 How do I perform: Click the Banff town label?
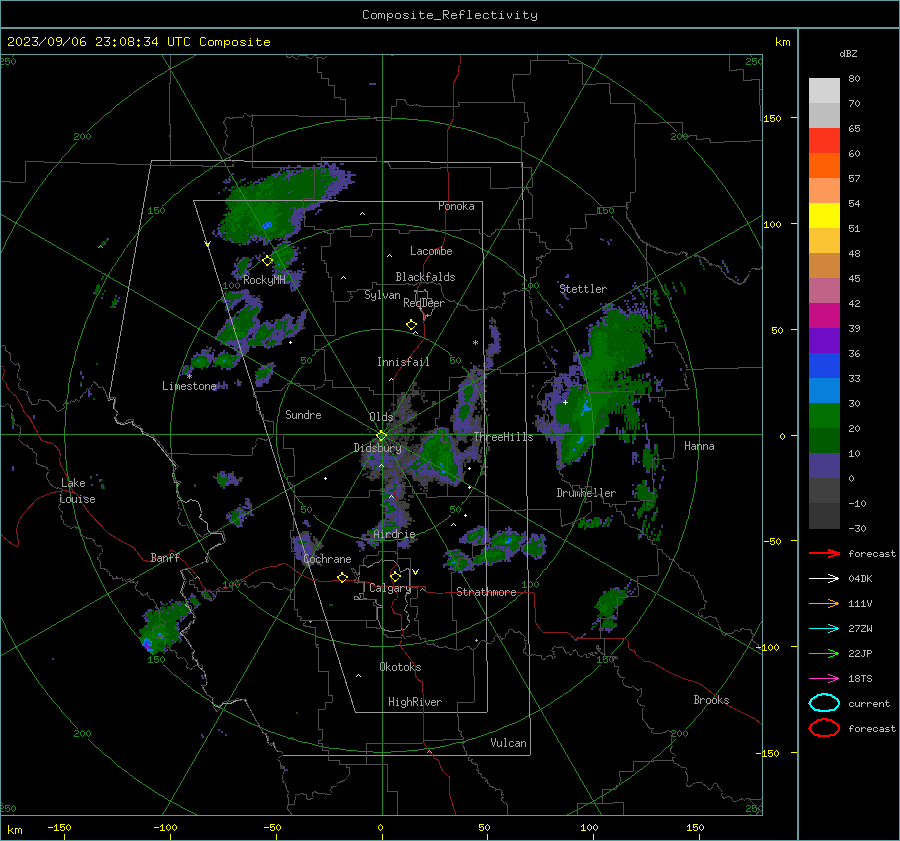pyautogui.click(x=165, y=557)
